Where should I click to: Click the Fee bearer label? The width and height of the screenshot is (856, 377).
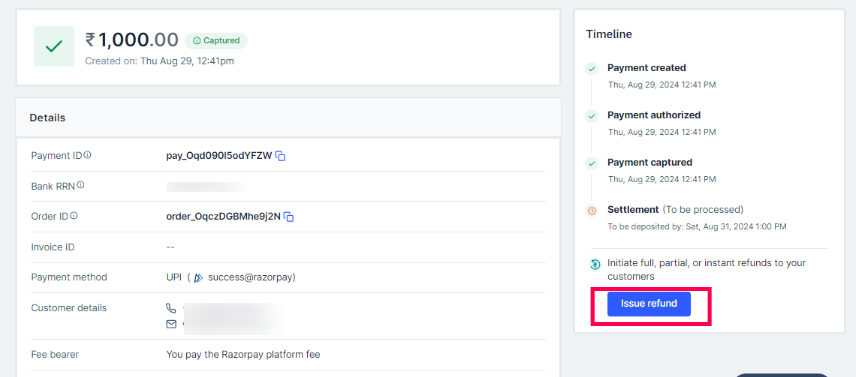(x=55, y=355)
